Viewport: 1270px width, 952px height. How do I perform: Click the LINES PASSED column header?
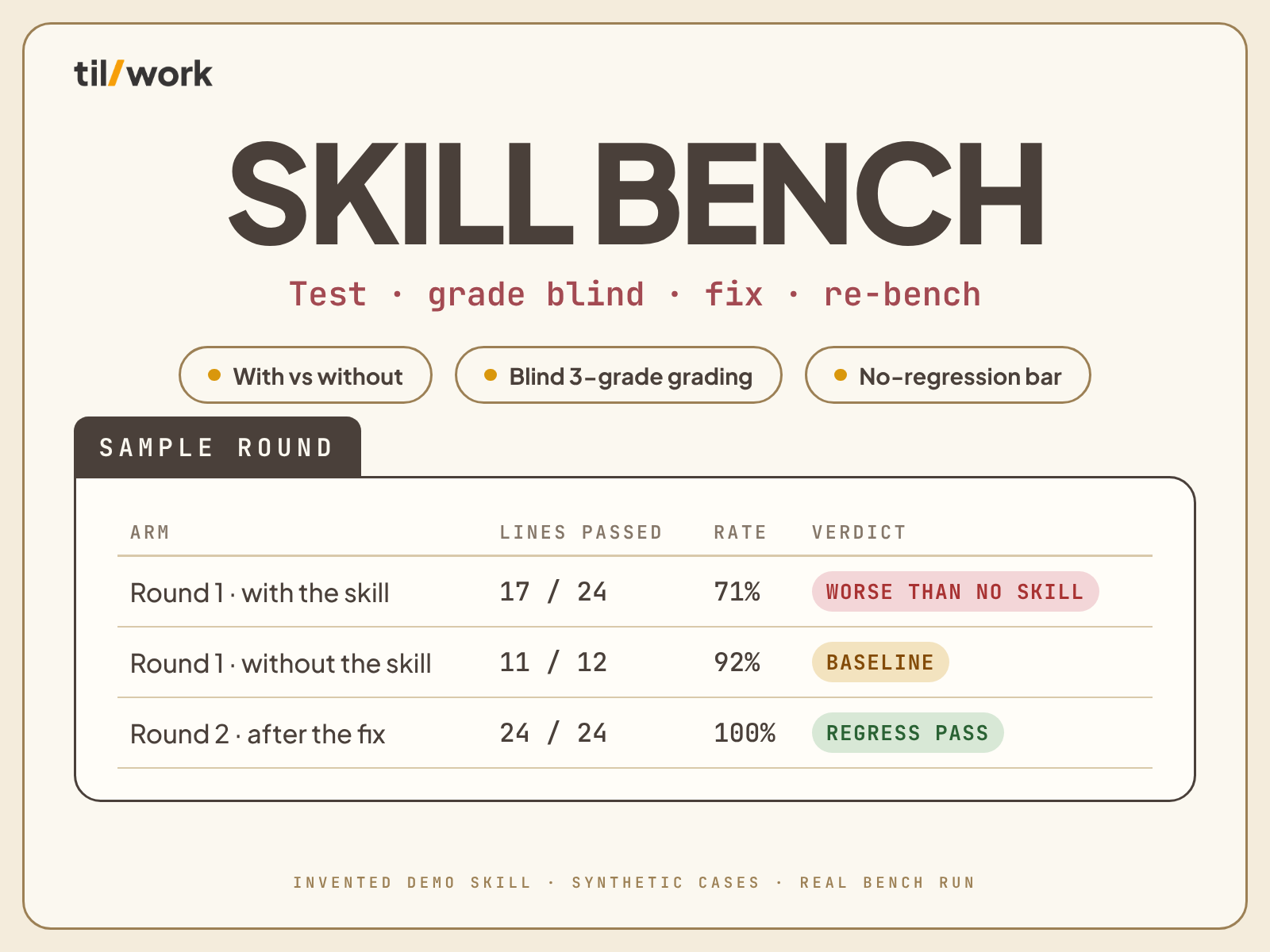[581, 532]
